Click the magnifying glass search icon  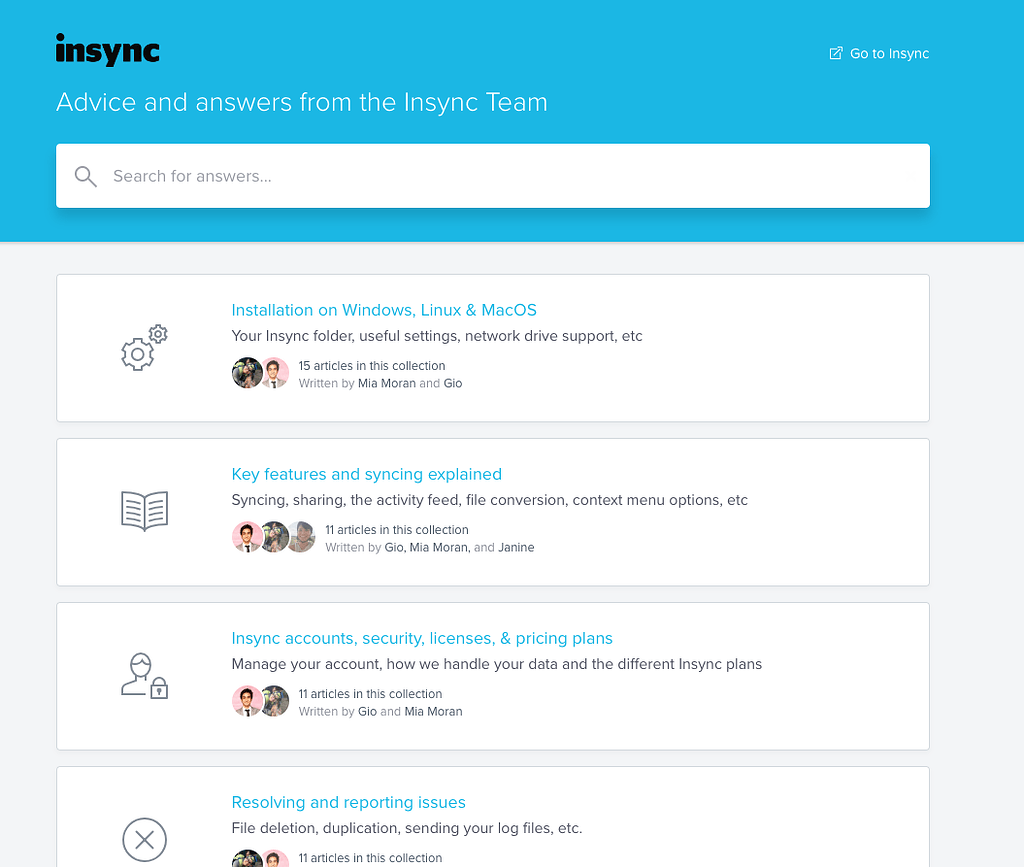click(85, 176)
